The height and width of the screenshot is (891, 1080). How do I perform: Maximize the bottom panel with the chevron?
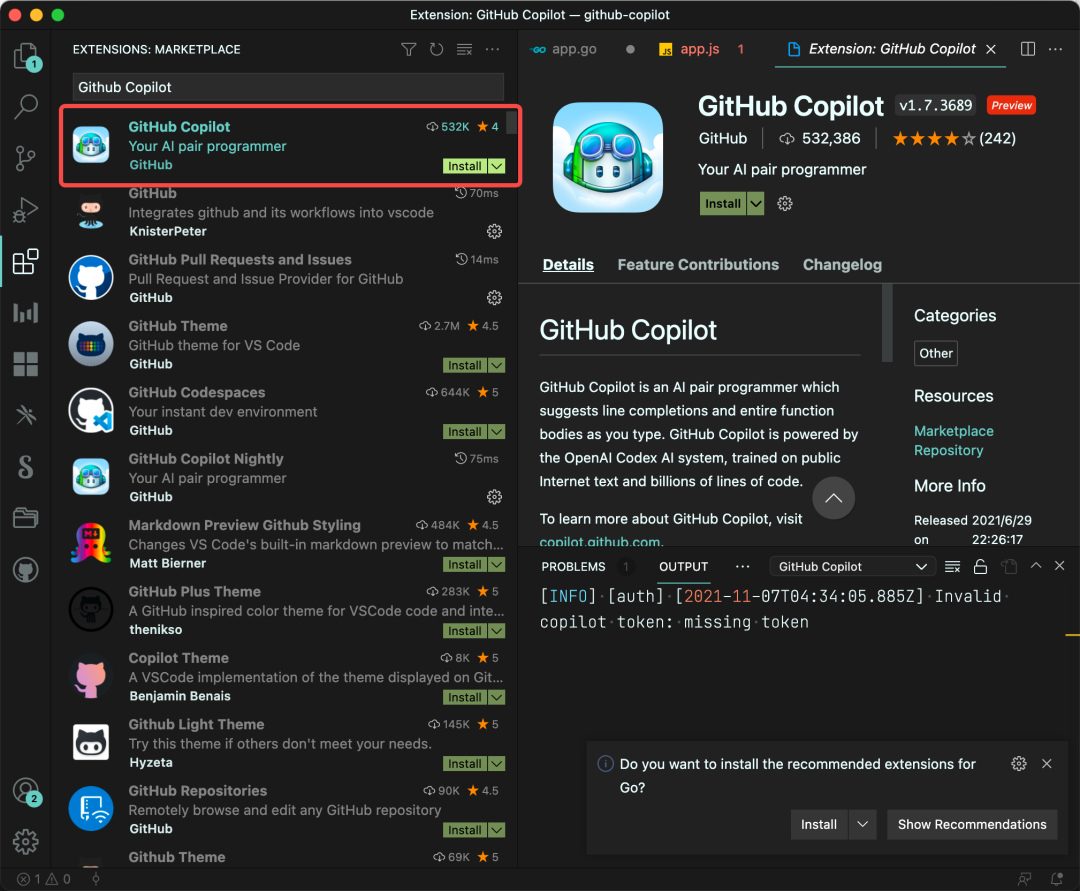[x=1037, y=565]
